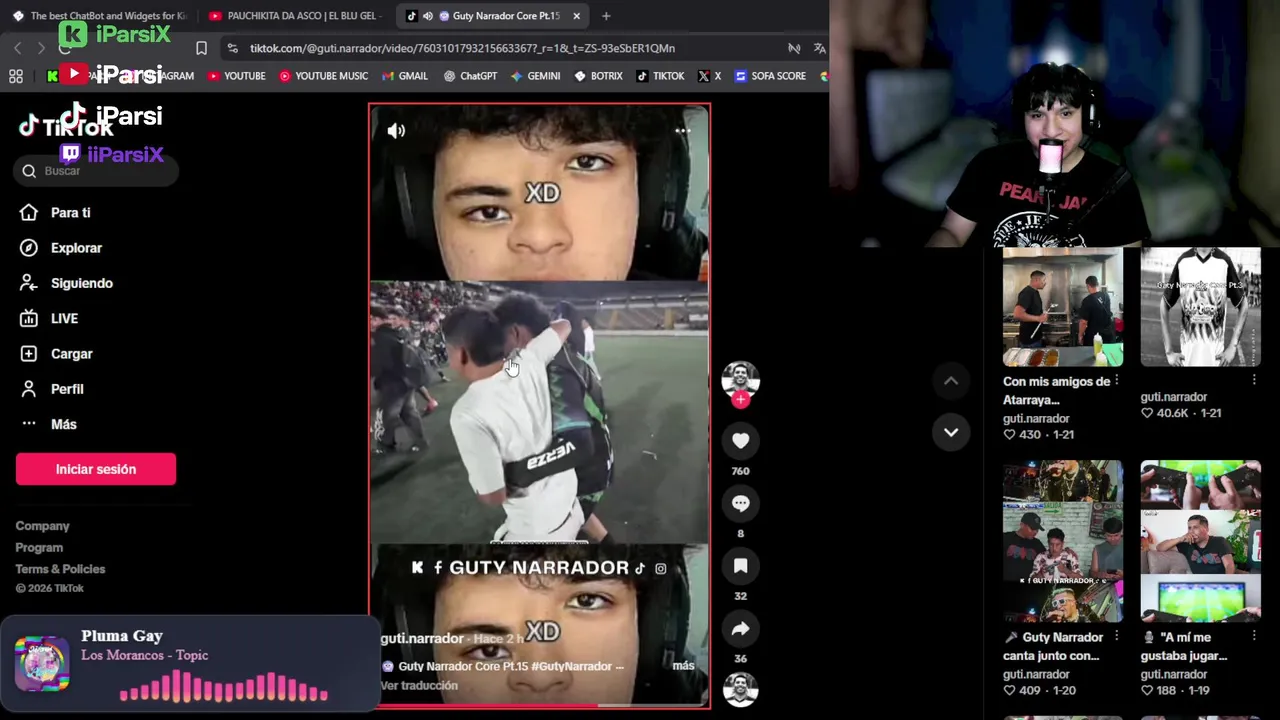Expand video description with más
1280x720 pixels.
pos(683,665)
